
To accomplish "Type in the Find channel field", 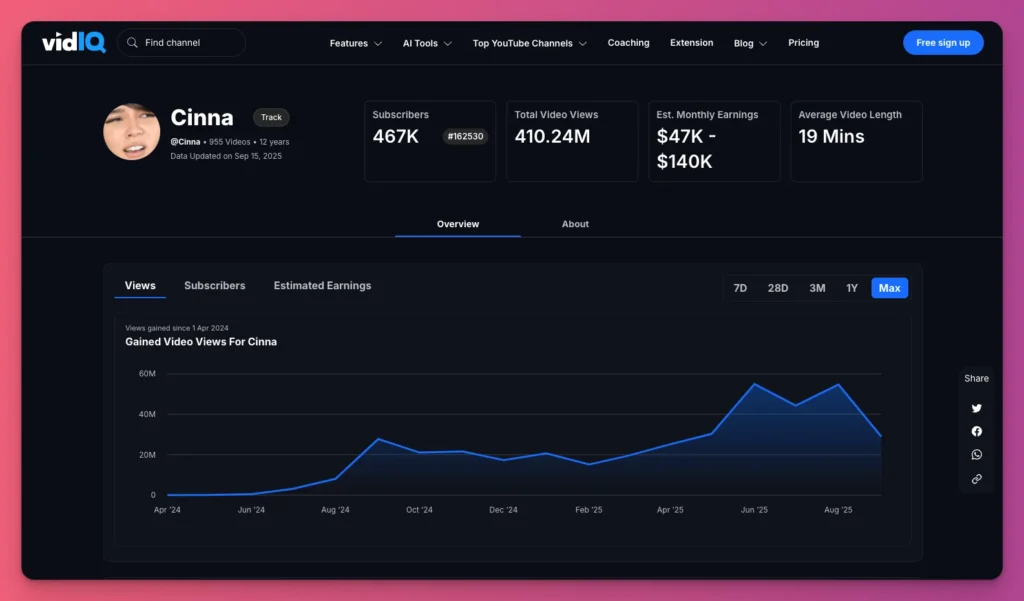I will 190,43.
